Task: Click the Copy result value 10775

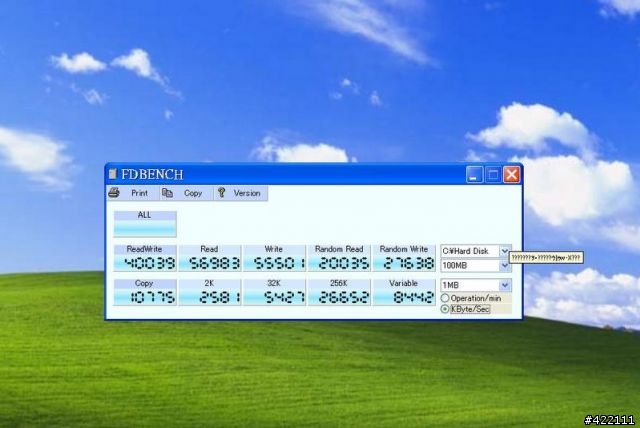Action: (x=153, y=298)
